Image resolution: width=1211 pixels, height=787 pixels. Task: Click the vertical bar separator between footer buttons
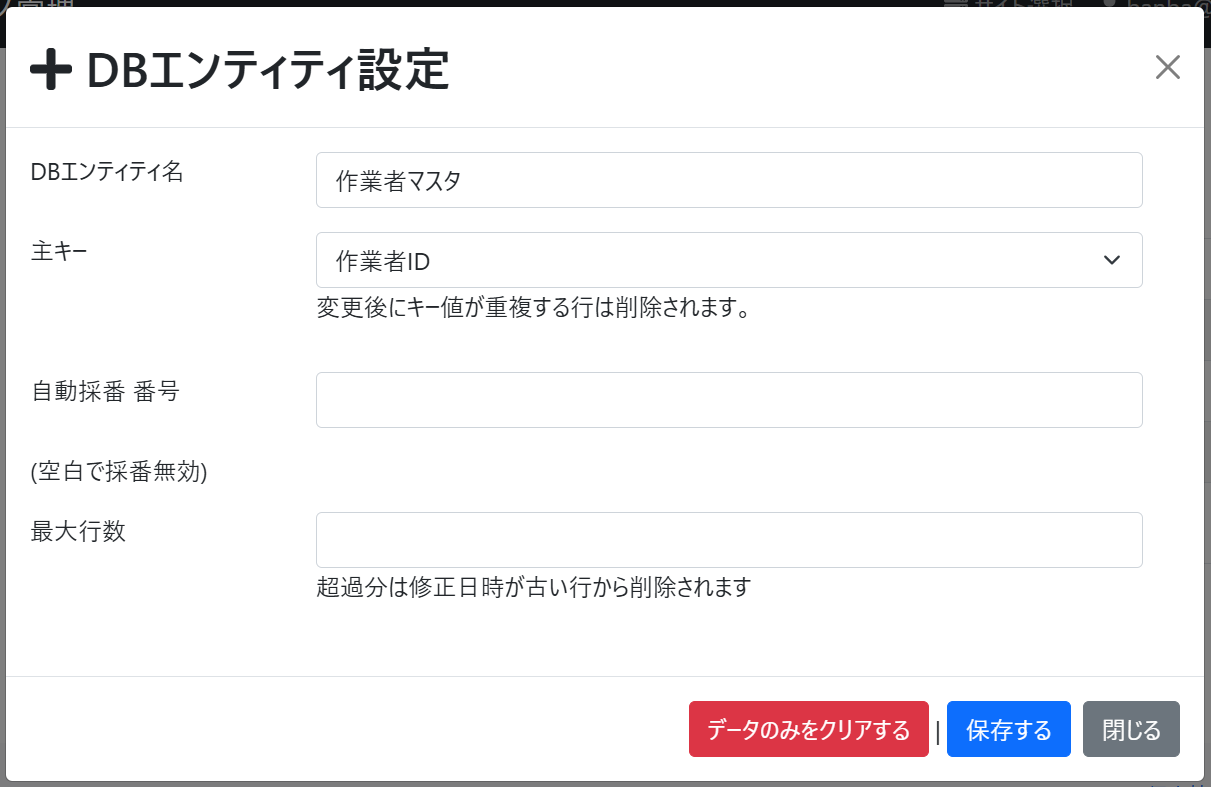(x=937, y=732)
